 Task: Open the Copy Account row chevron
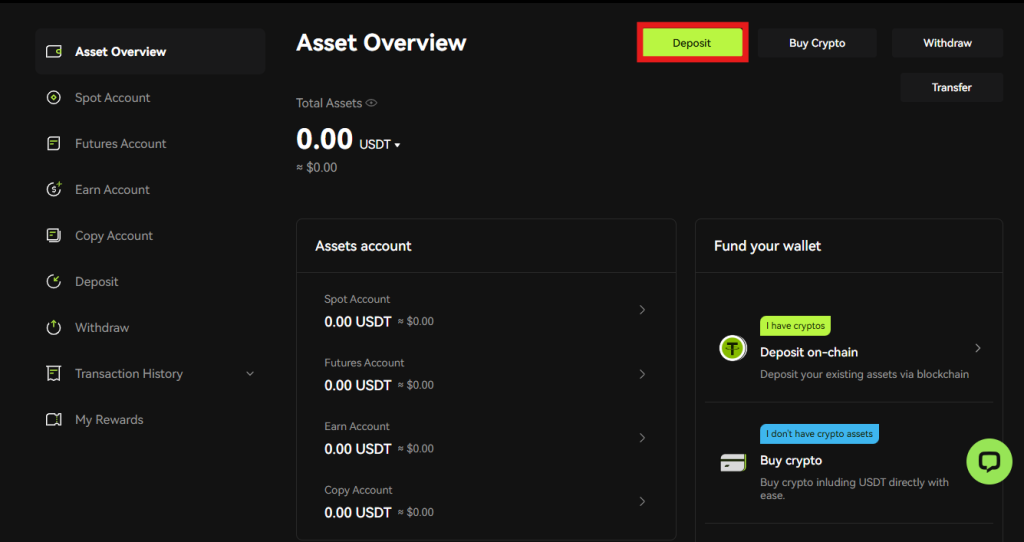(x=642, y=502)
